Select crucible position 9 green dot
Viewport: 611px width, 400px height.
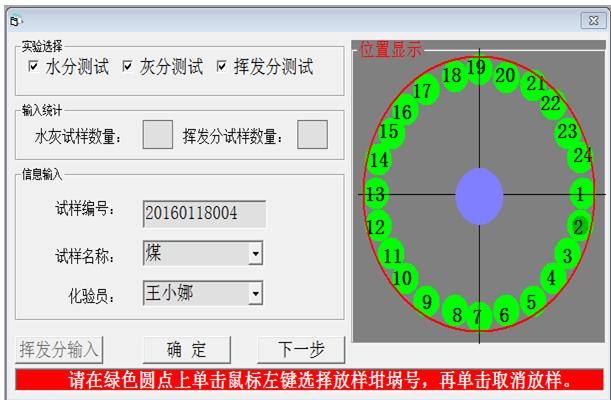click(426, 301)
